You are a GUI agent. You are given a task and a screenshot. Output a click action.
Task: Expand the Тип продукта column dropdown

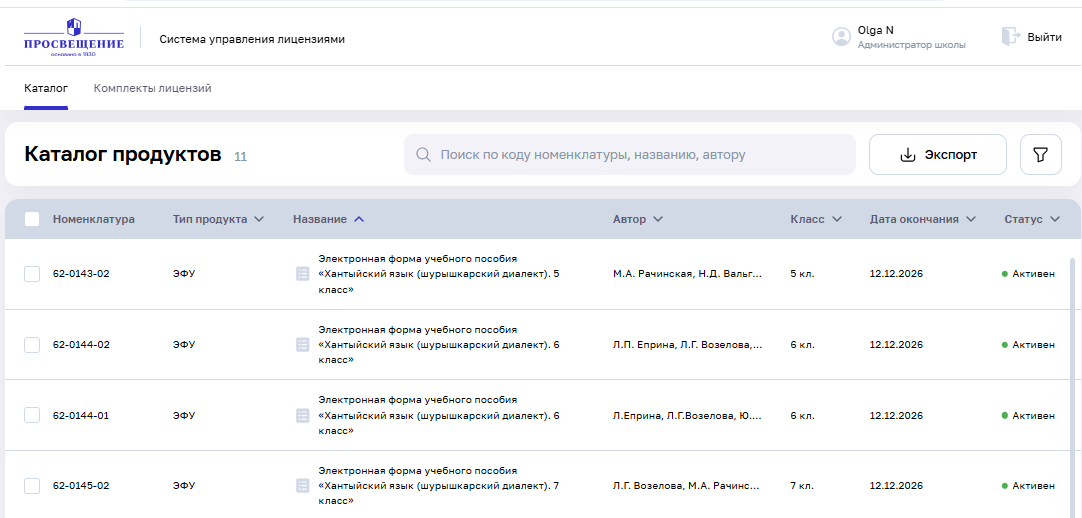[x=259, y=219]
